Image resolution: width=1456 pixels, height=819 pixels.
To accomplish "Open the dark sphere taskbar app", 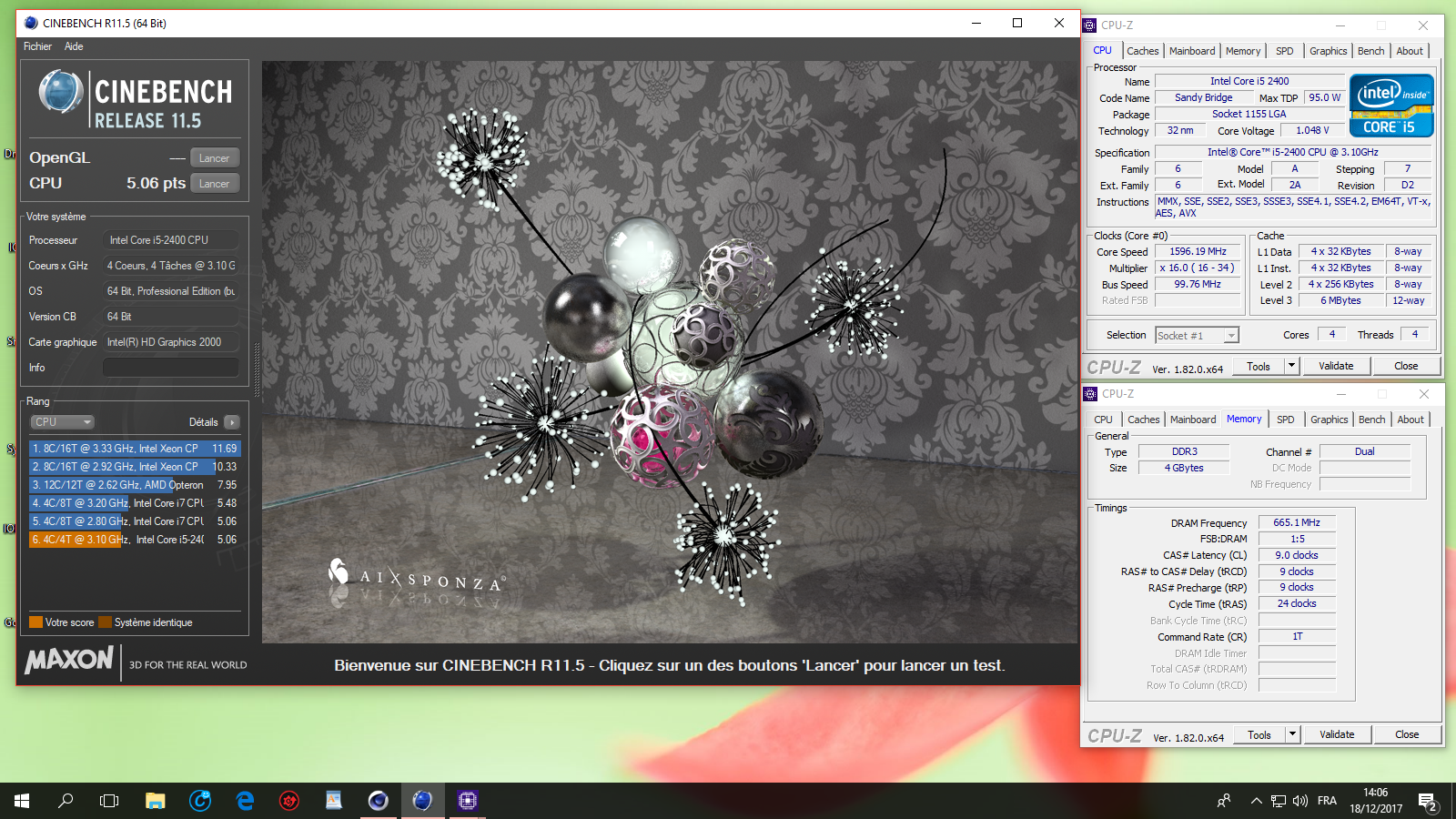I will (x=378, y=801).
